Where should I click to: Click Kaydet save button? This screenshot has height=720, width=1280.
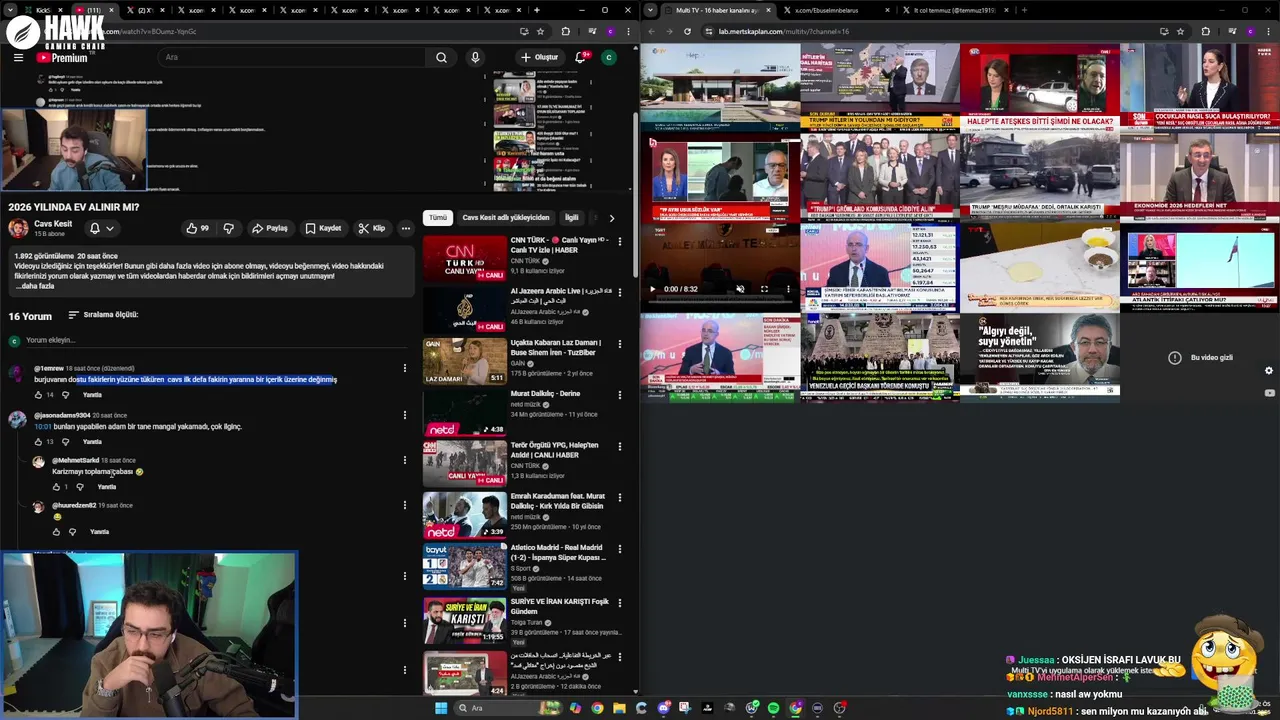tap(323, 228)
